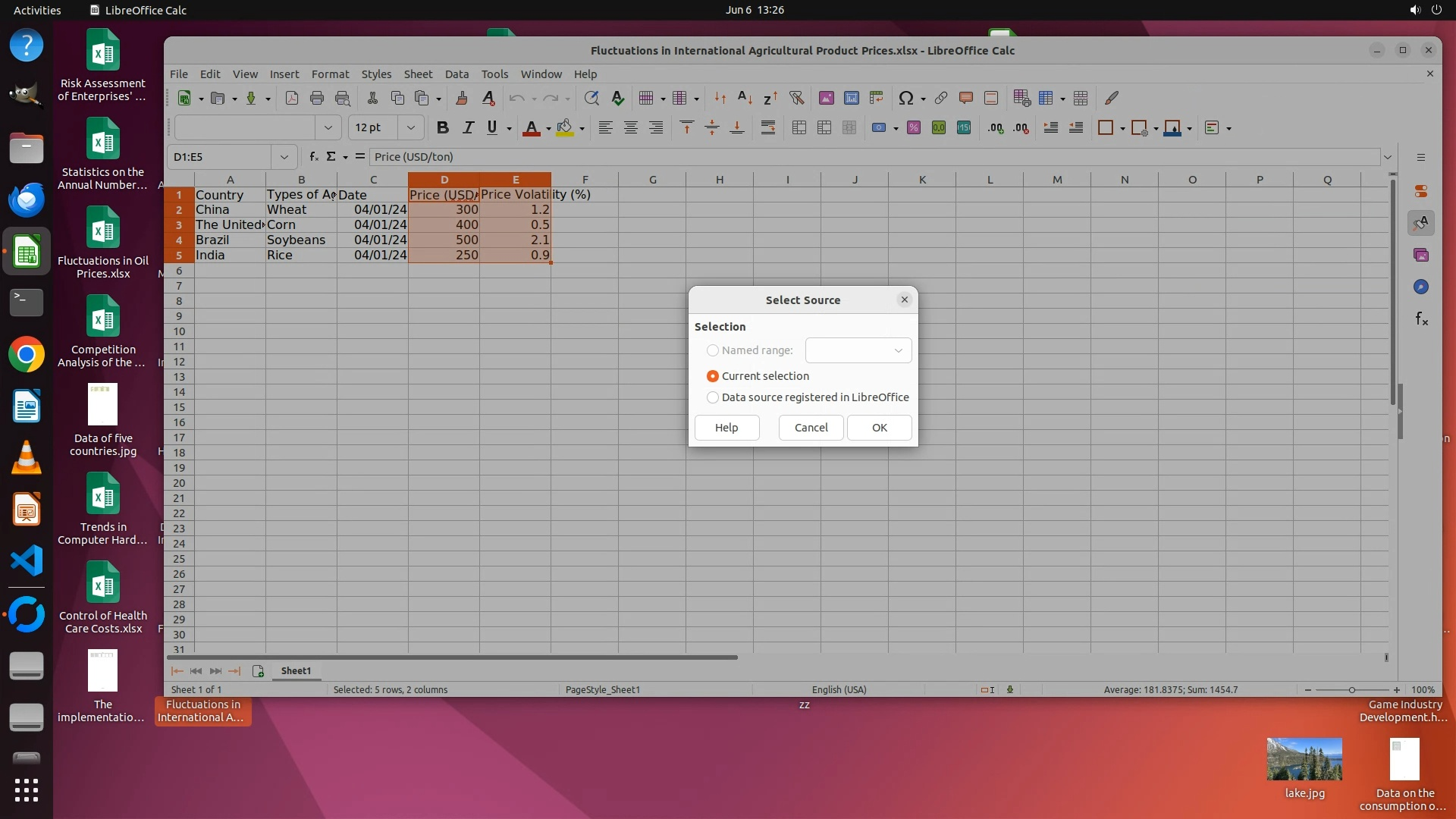Open the font size dropdown
The width and height of the screenshot is (1456, 819).
coord(411,127)
